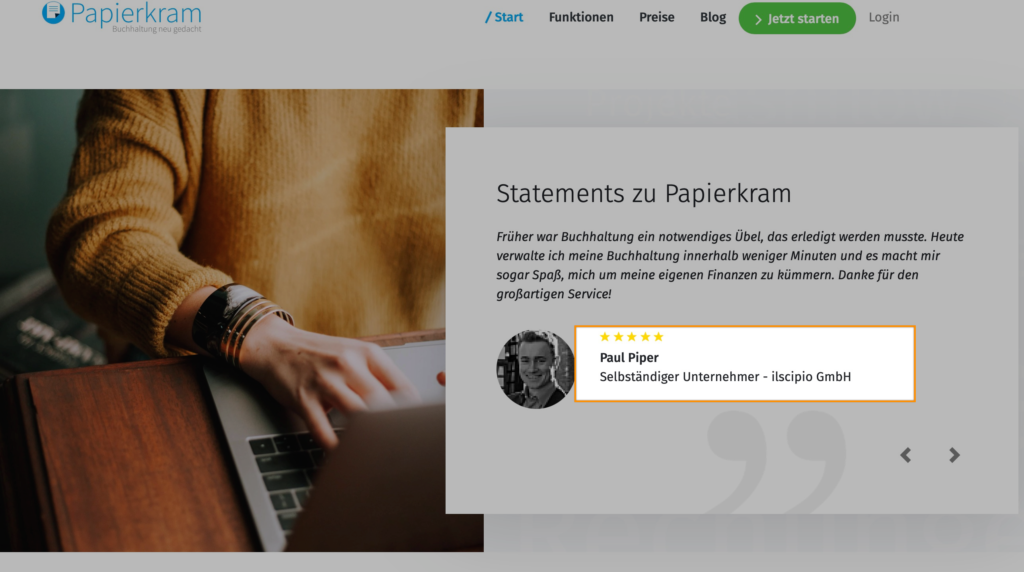Show the previous testimonial with left arrow
The width and height of the screenshot is (1024, 572).
(905, 455)
